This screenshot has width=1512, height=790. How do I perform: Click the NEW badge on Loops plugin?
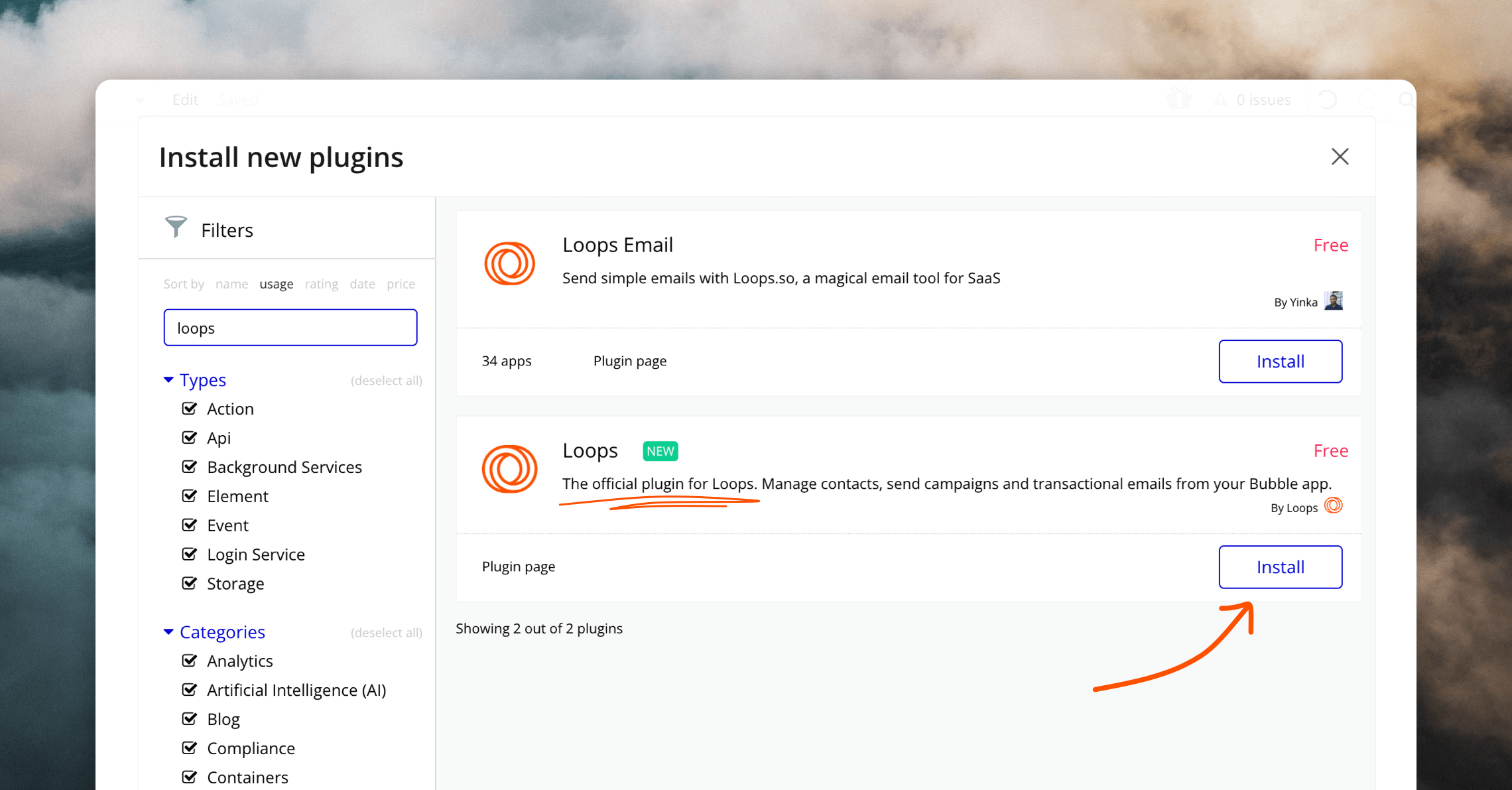coord(660,451)
